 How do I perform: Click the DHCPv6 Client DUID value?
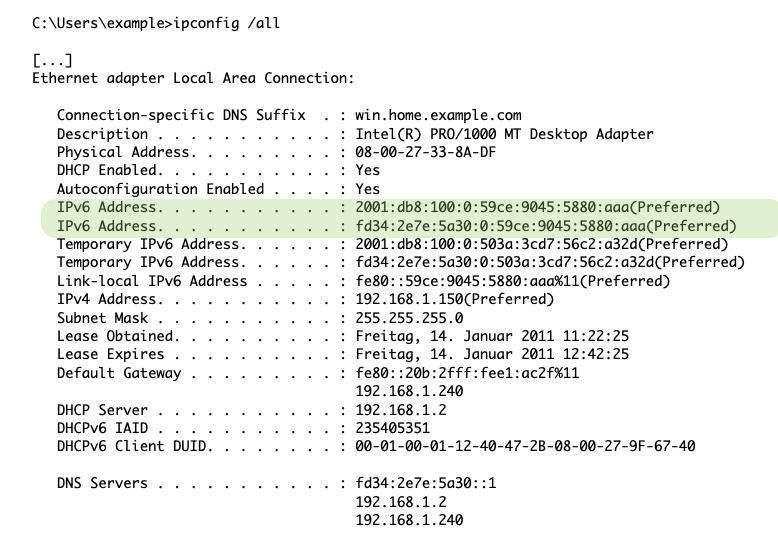[x=525, y=446]
